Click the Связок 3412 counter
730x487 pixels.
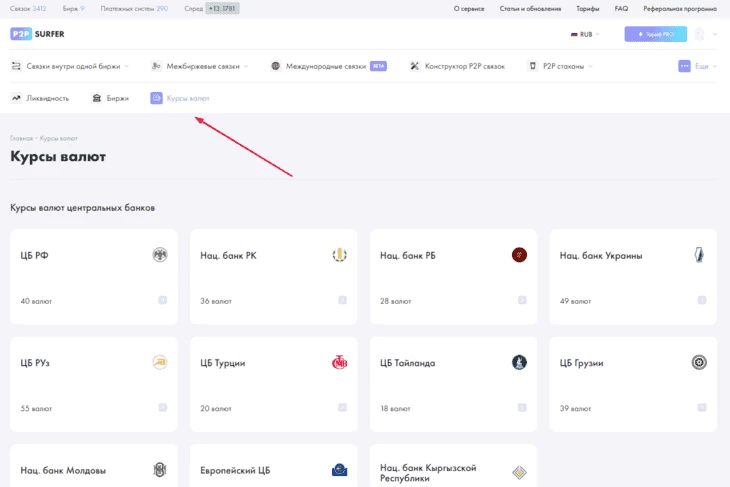pos(28,8)
